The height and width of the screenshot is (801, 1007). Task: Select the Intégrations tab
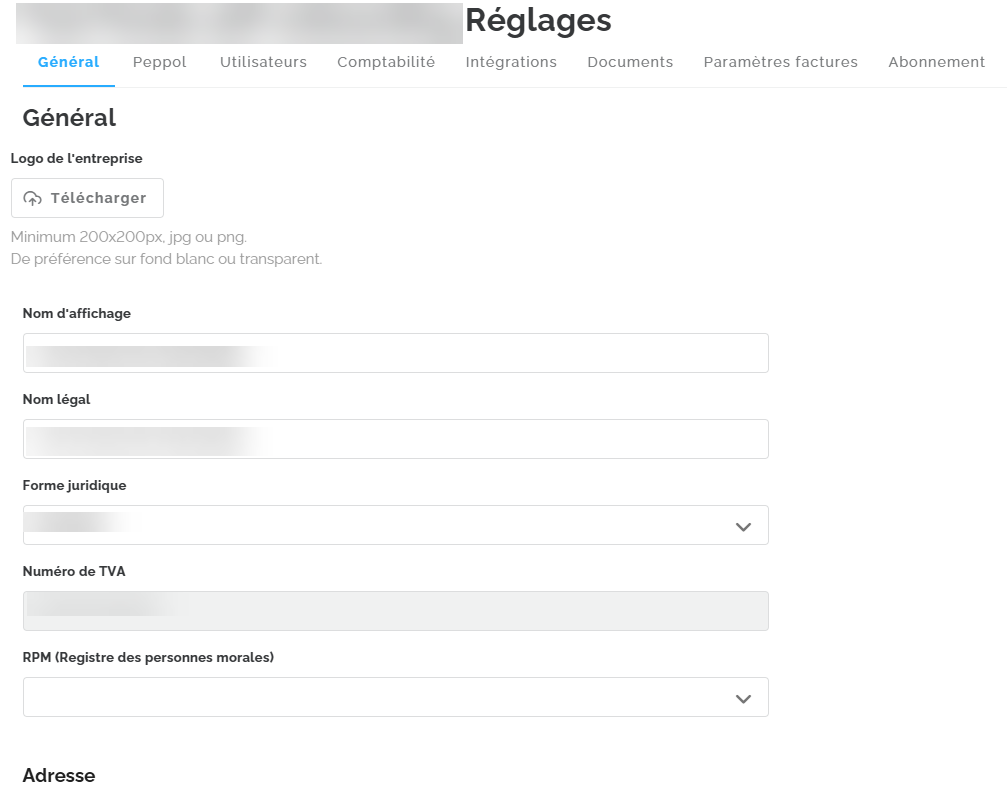(511, 62)
